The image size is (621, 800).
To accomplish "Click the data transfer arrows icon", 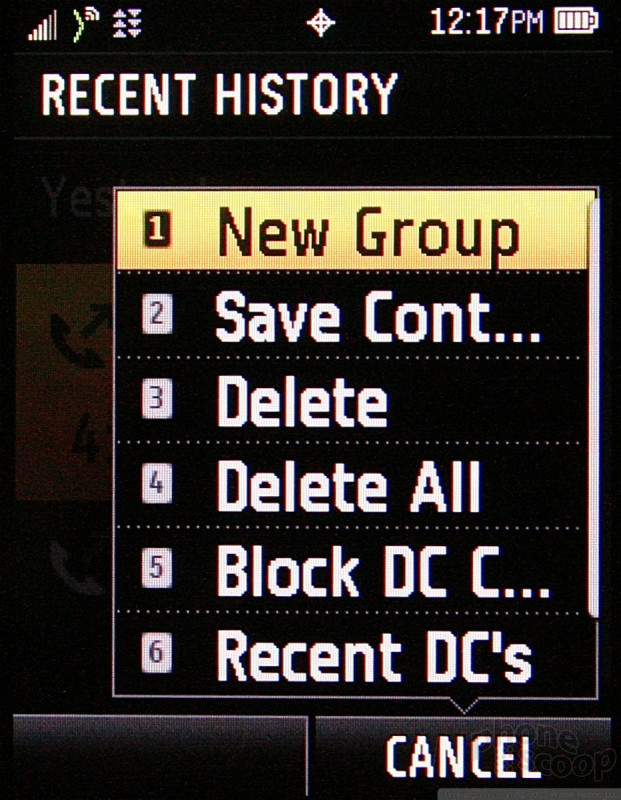I will click(127, 23).
